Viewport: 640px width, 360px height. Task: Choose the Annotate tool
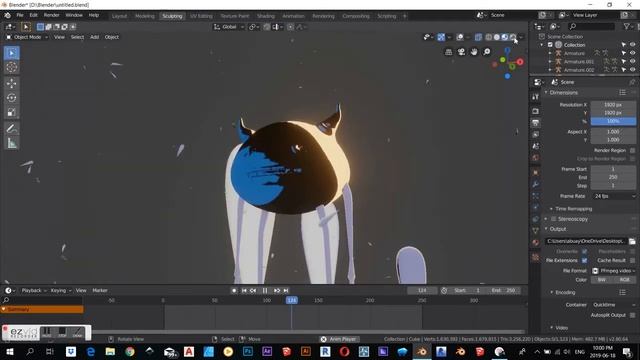point(11,129)
